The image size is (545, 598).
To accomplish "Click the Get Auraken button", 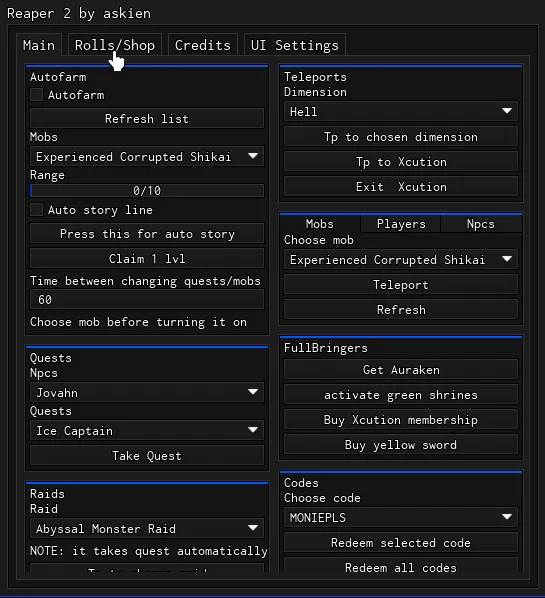I will 401,370.
